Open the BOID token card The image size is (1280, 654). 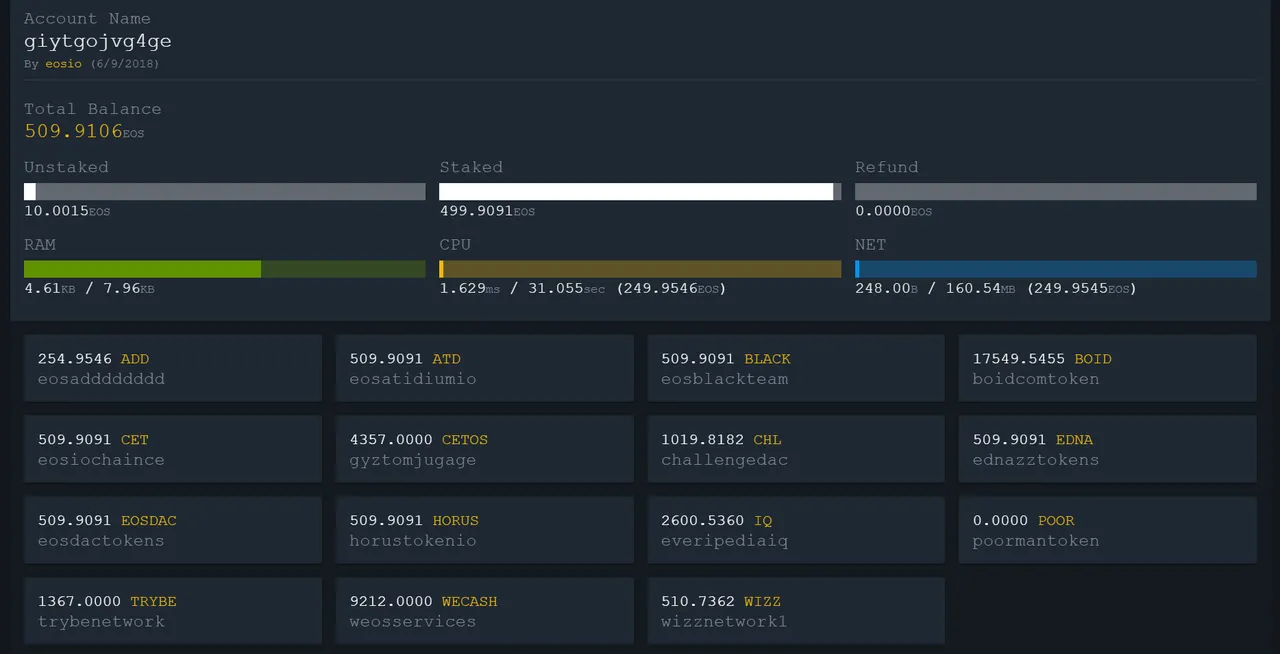pos(1107,368)
